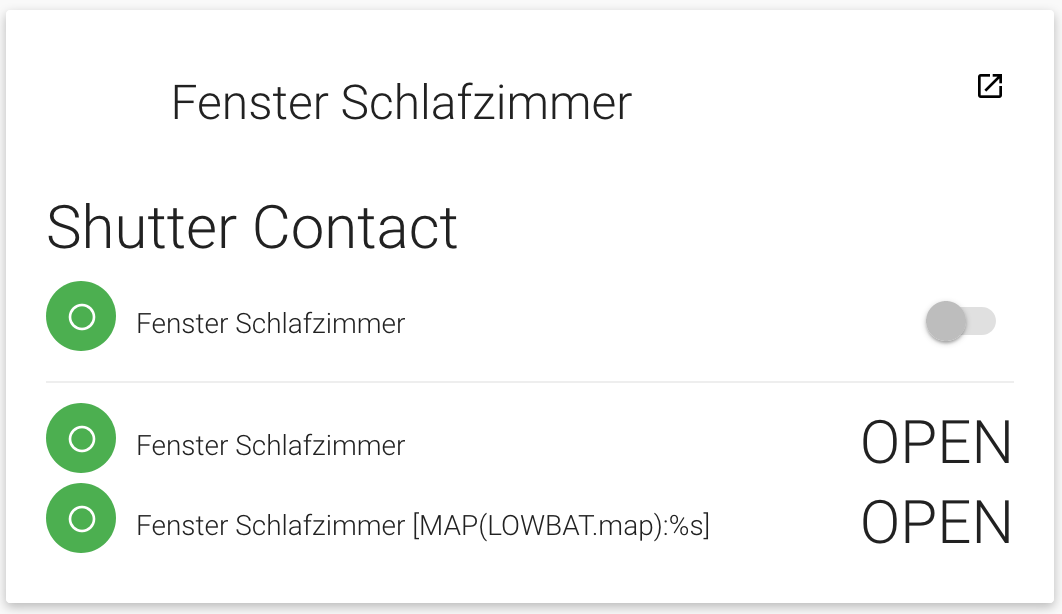The width and height of the screenshot is (1062, 614).
Task: Click the green circle icon in the LOWBAT row
Action: (81, 518)
